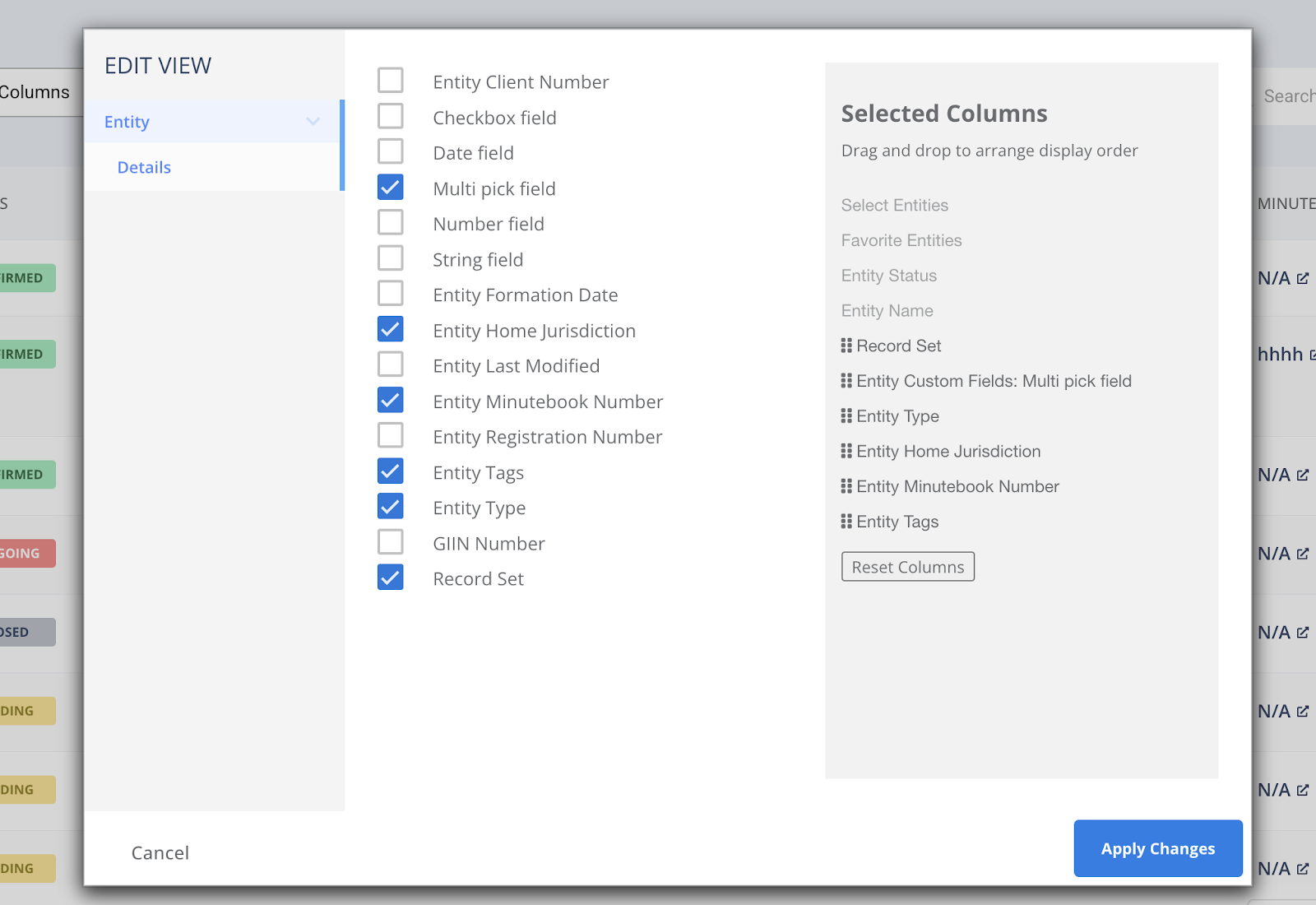Tick the GIIN Number checkbox

391,542
